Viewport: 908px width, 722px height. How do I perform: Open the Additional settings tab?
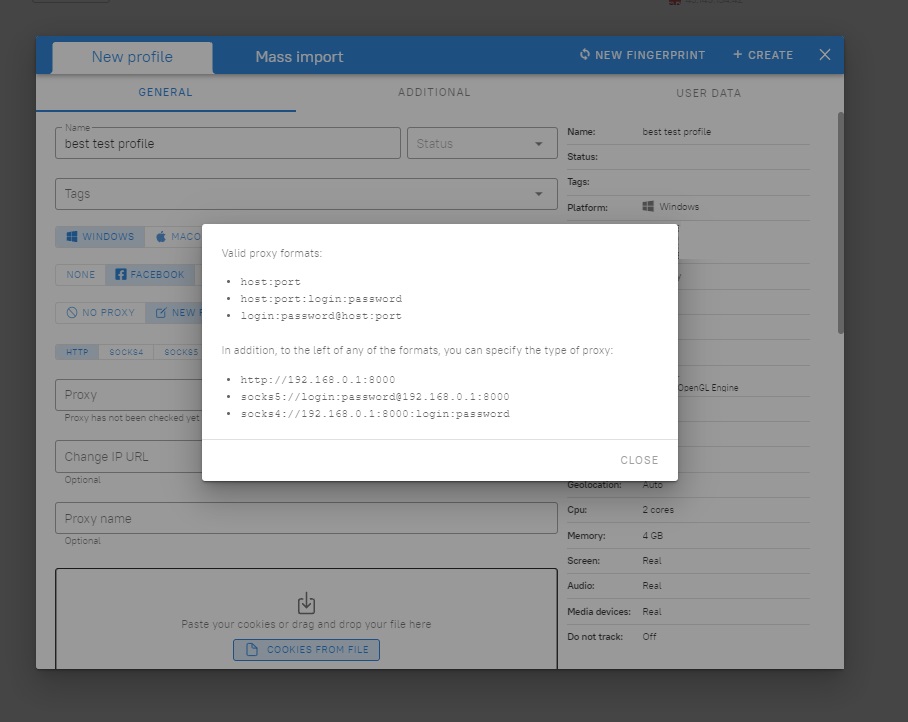(x=434, y=92)
